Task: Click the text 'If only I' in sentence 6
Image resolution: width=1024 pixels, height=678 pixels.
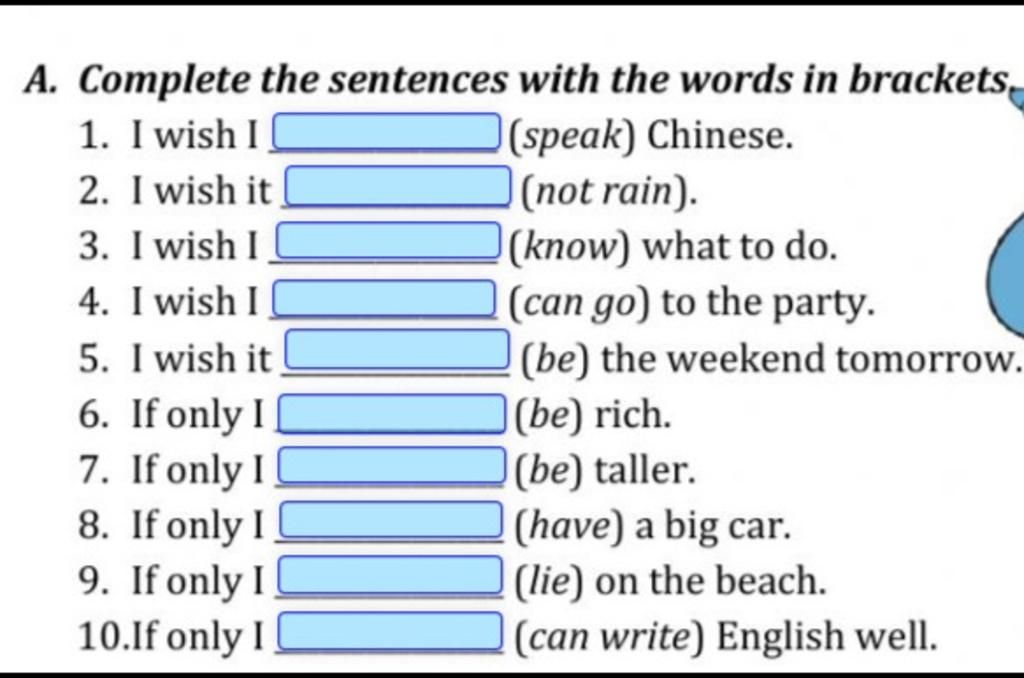Action: coord(198,415)
